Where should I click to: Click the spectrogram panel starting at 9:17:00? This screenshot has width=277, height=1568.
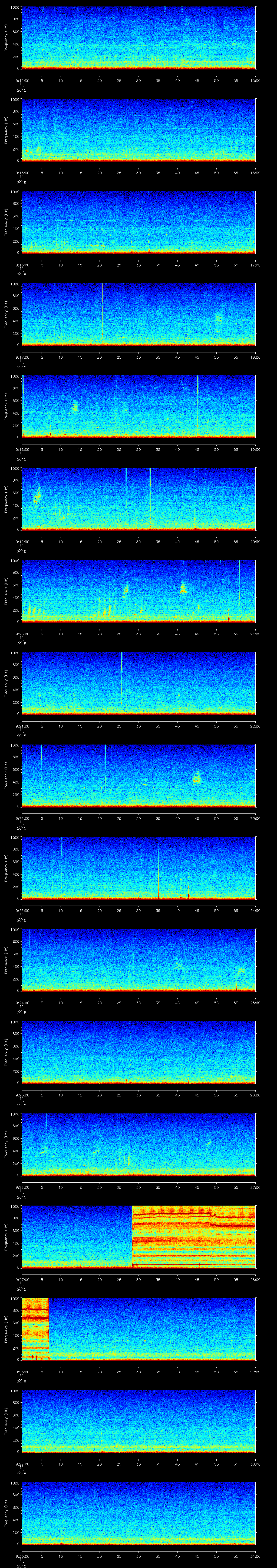[139, 315]
